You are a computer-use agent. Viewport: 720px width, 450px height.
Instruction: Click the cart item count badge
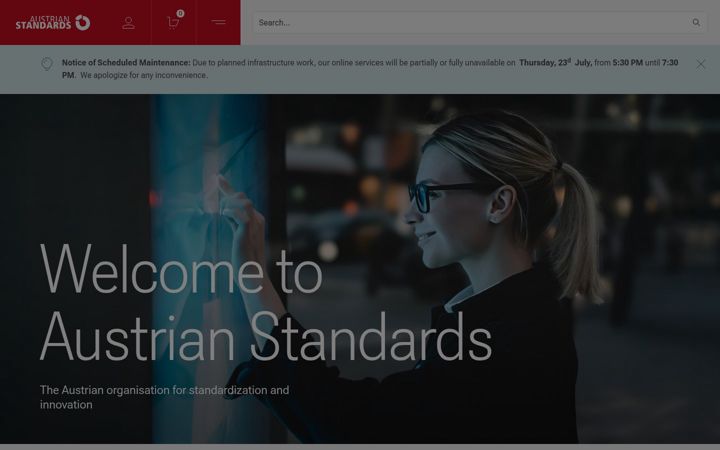[x=180, y=13]
